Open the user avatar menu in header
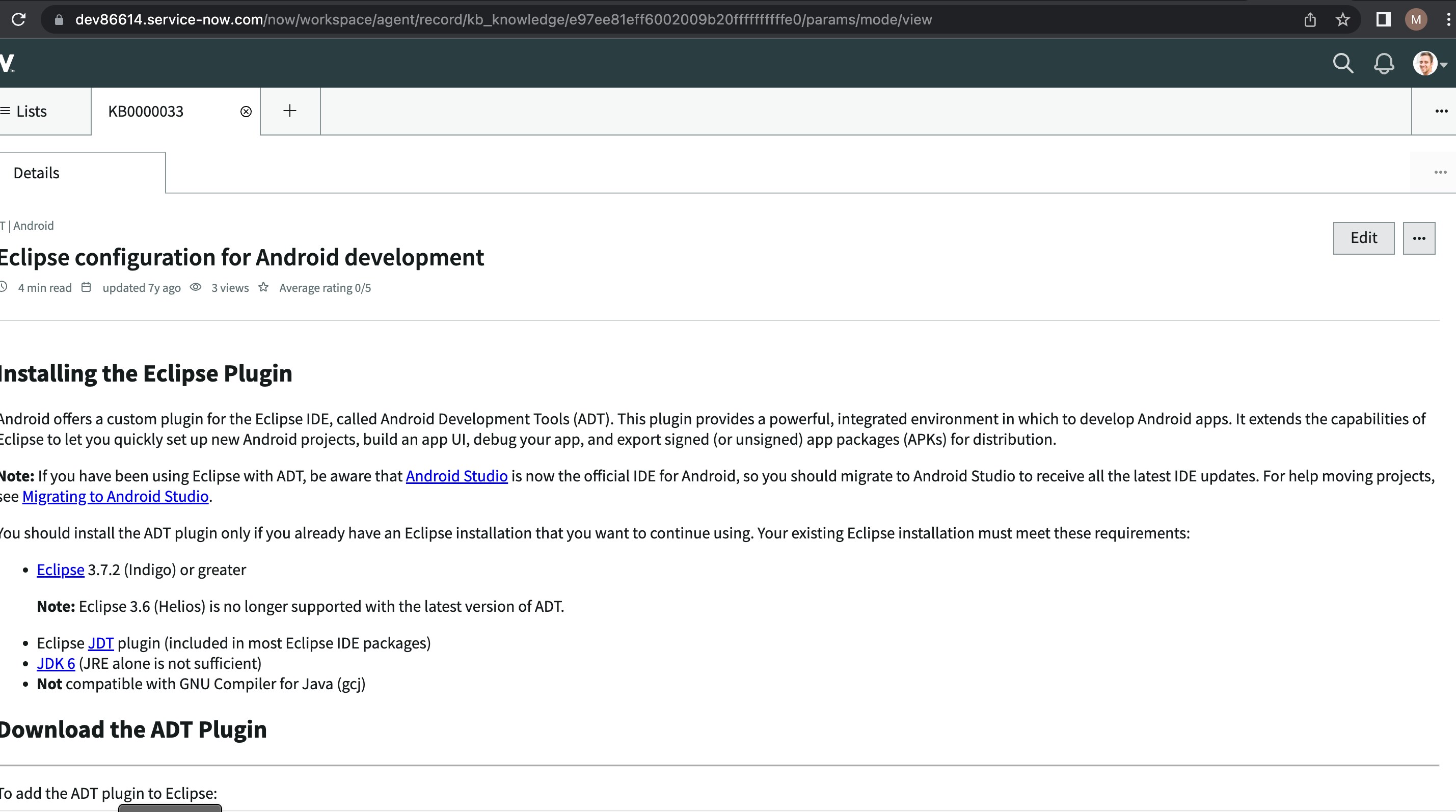1456x812 pixels. pos(1430,63)
